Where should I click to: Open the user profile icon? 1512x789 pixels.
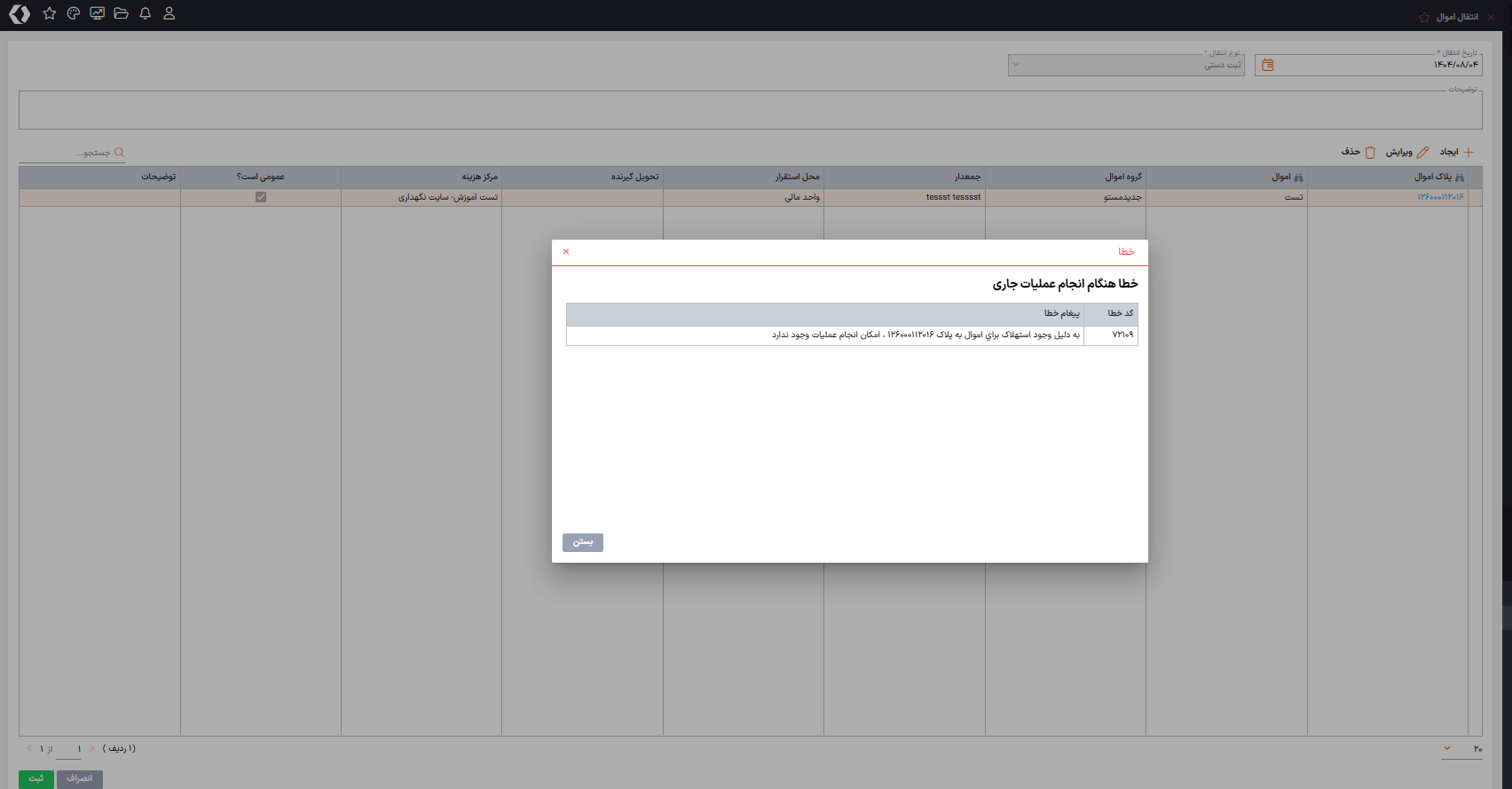tap(169, 13)
